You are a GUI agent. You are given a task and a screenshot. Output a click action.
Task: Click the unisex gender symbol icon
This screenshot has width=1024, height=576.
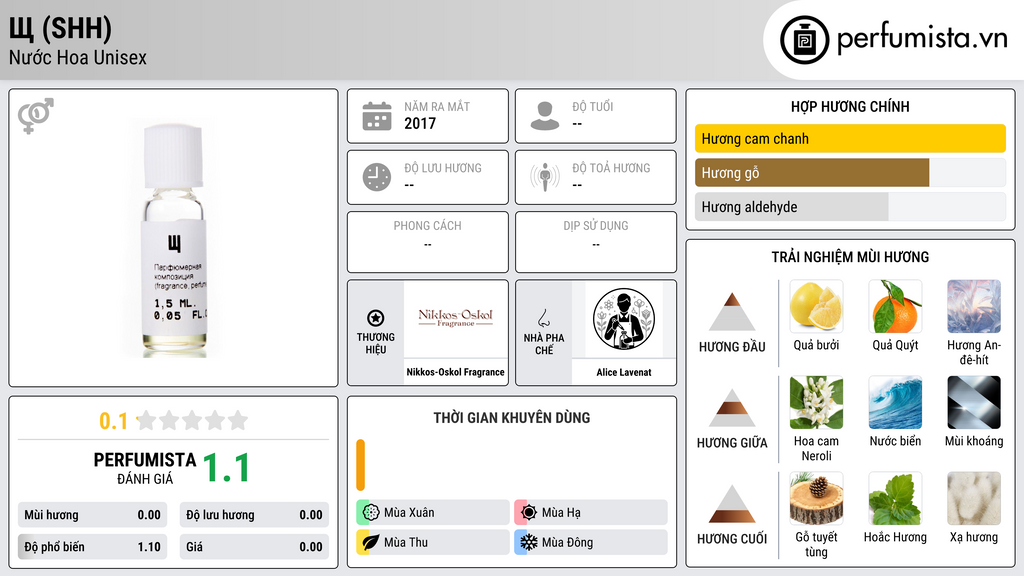36,116
